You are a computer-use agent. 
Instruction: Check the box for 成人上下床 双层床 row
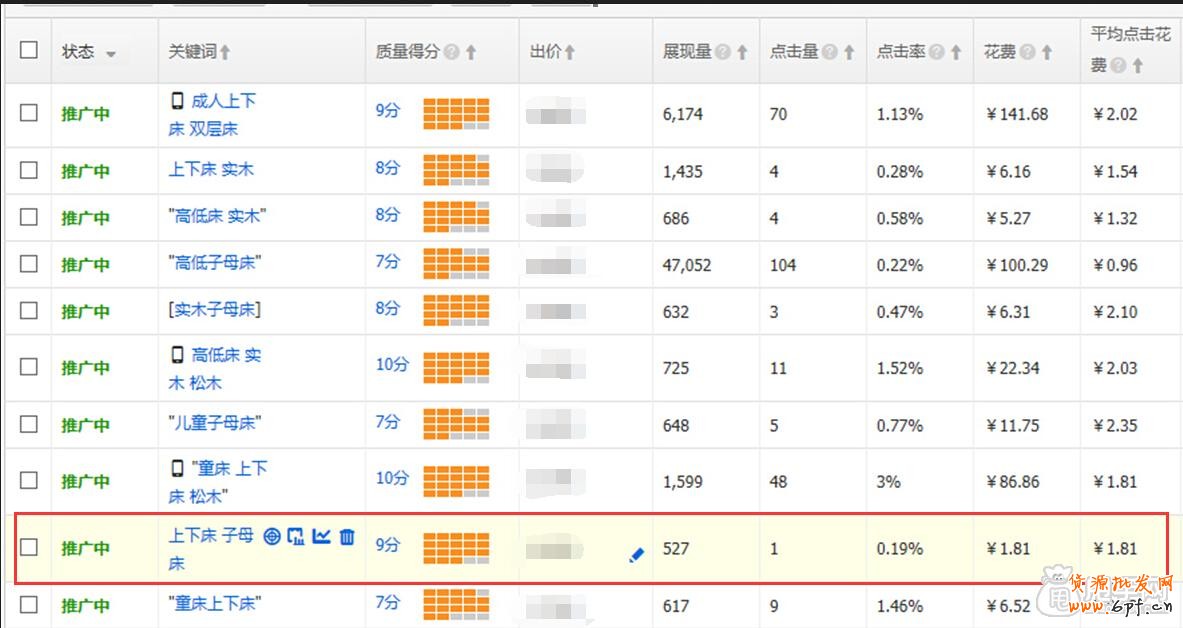coord(29,113)
